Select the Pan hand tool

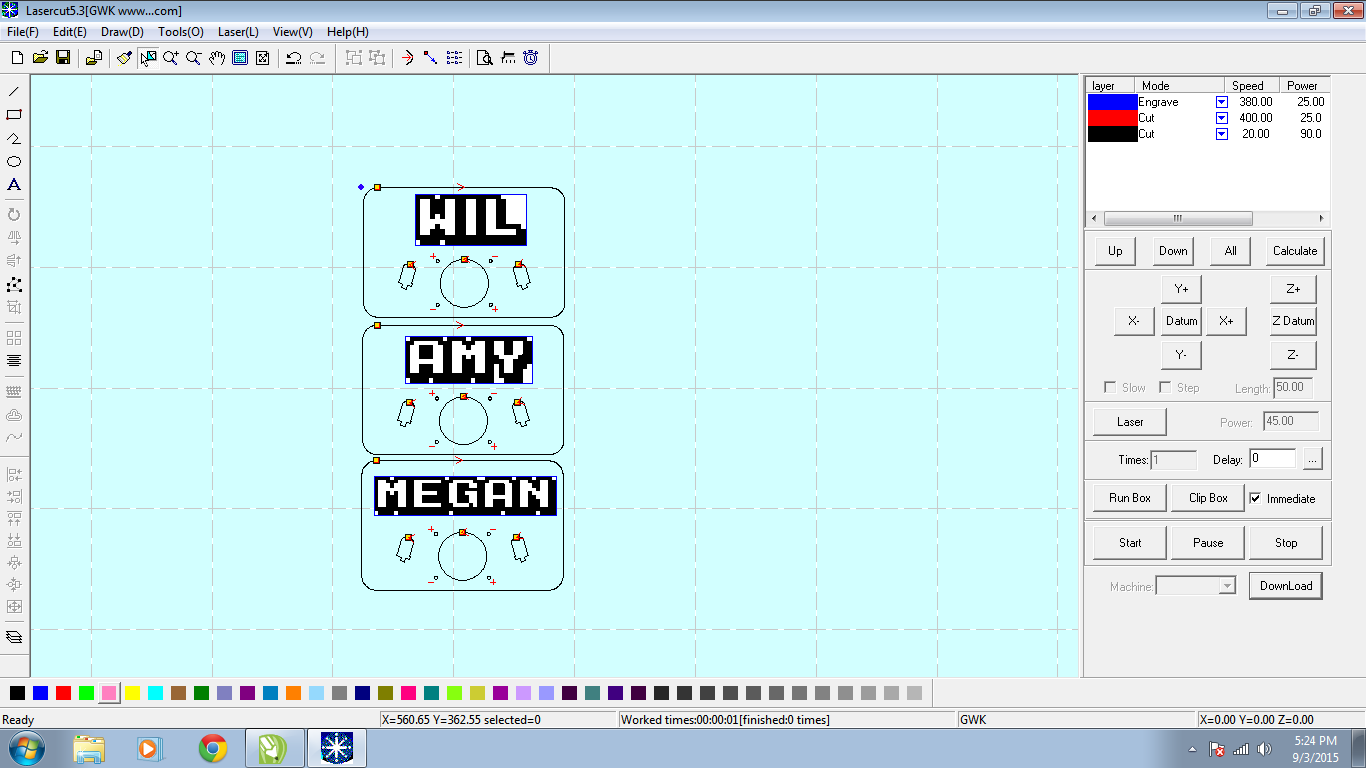(218, 57)
